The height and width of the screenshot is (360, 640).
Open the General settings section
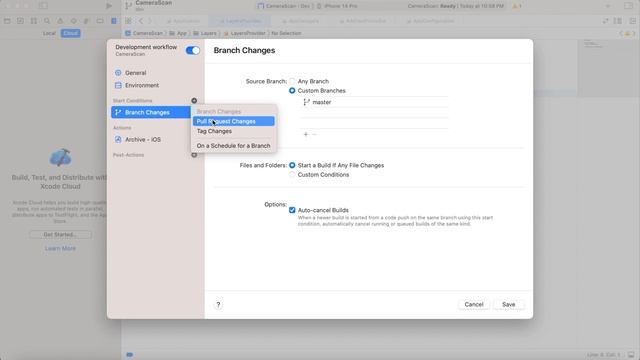pyautogui.click(x=136, y=73)
